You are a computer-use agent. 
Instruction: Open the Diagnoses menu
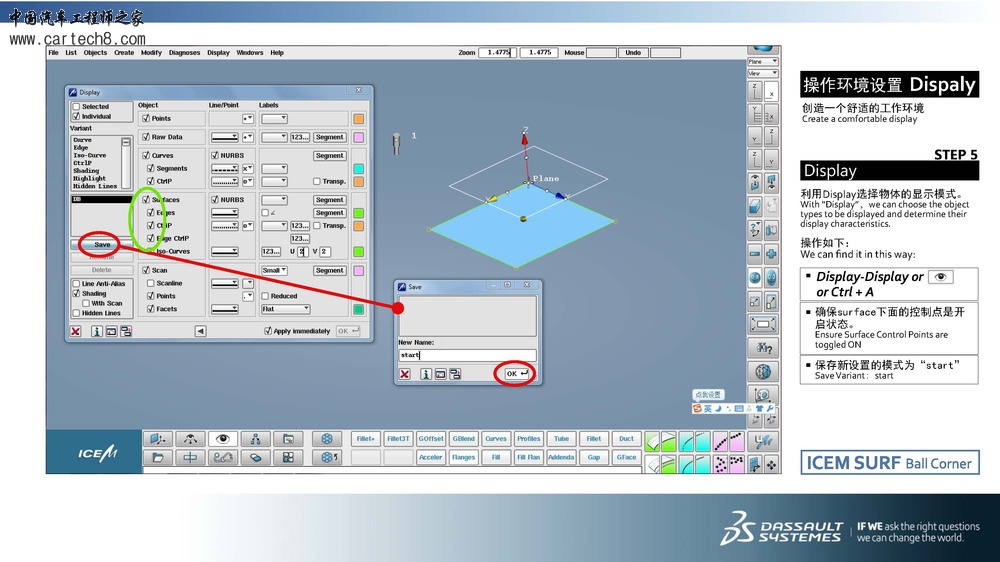point(184,53)
